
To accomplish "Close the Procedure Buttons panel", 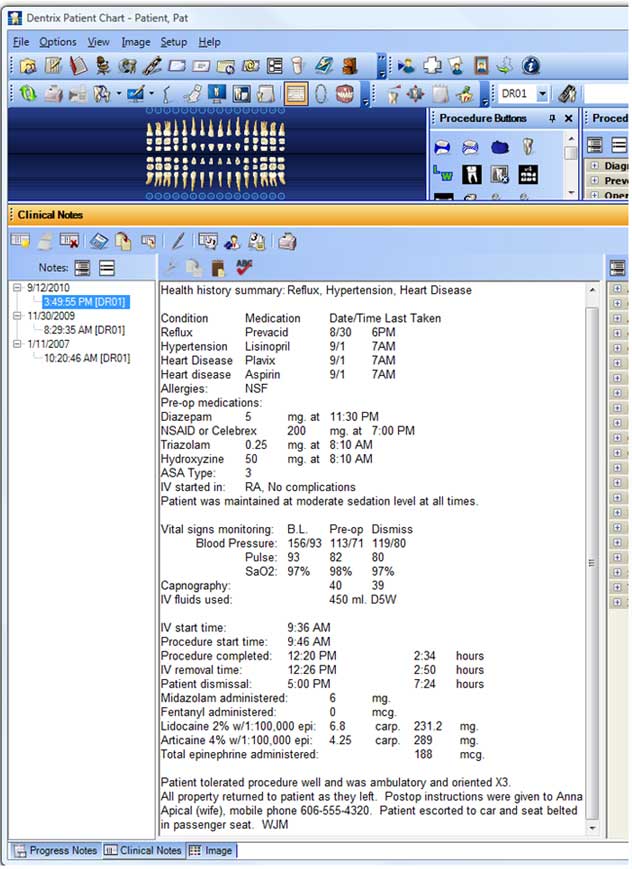I will (568, 118).
